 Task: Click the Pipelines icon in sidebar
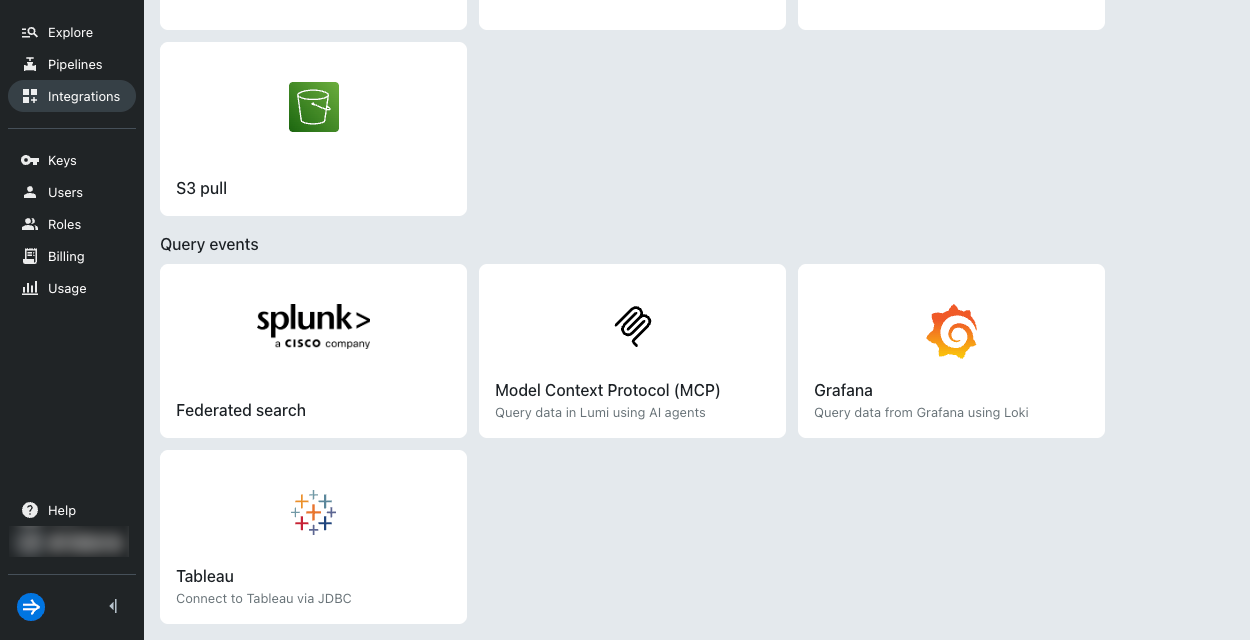pyautogui.click(x=30, y=65)
